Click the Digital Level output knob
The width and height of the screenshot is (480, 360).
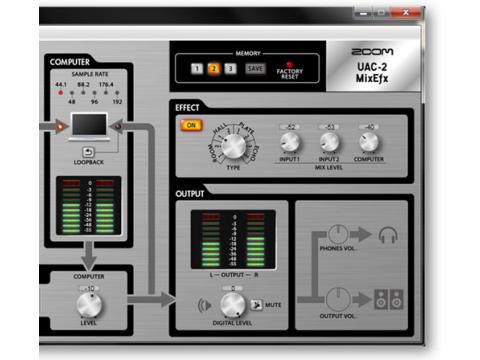click(232, 304)
